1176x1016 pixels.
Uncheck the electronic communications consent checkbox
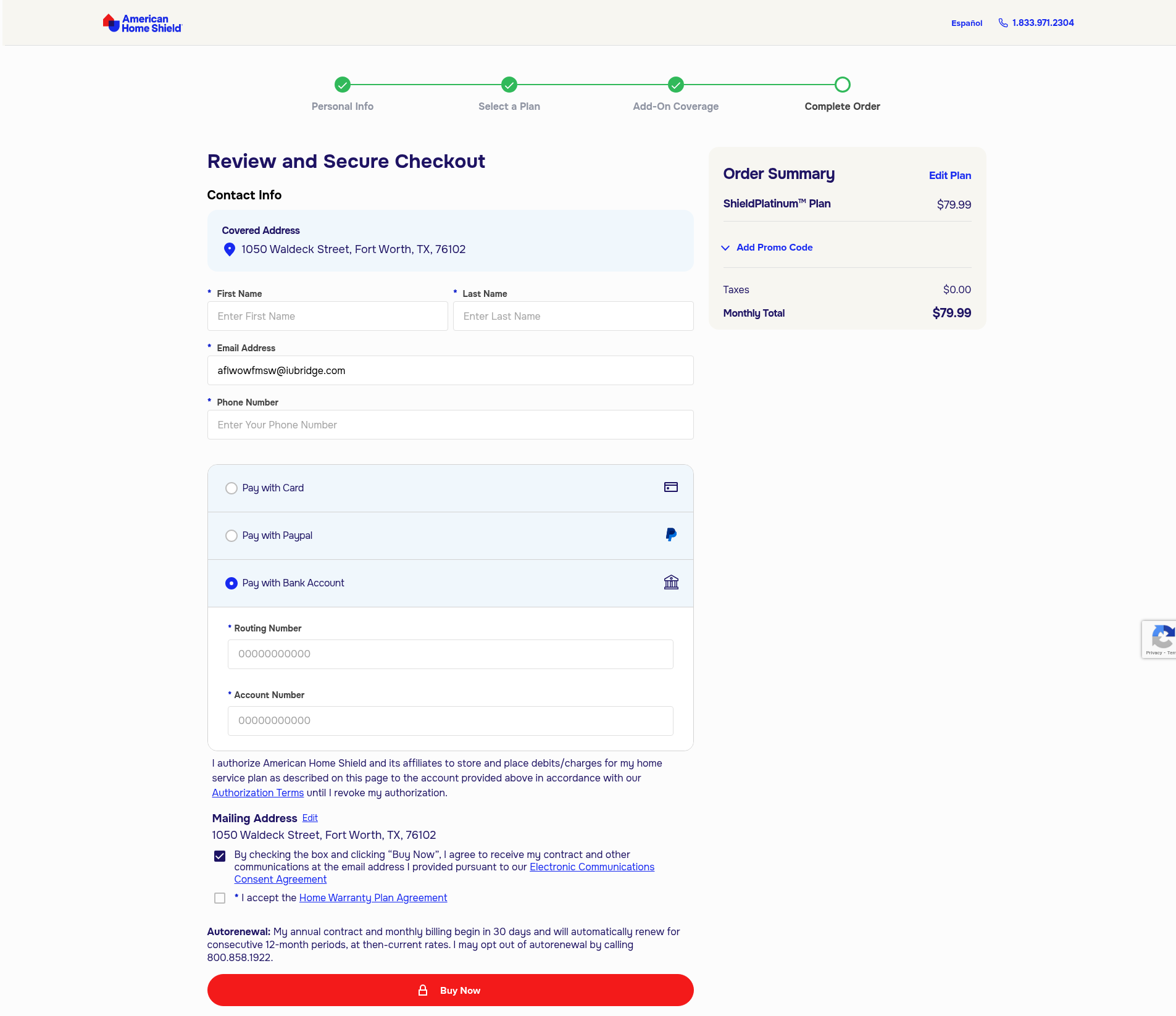[220, 856]
